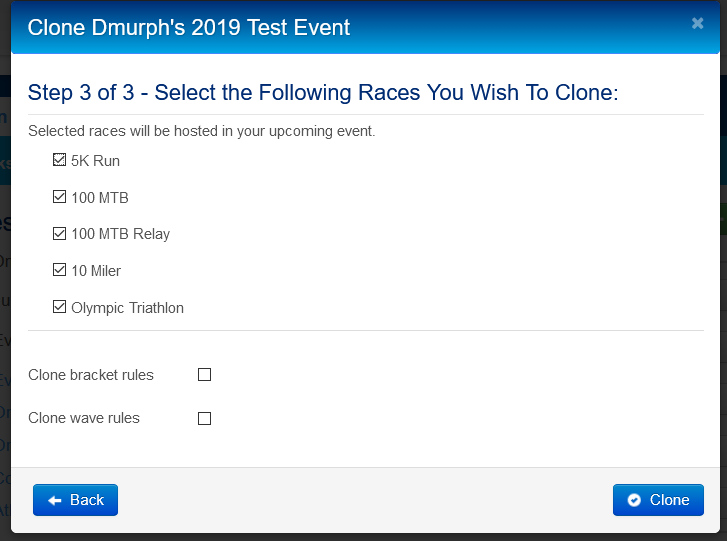Go back with the Back button

pyautogui.click(x=76, y=500)
